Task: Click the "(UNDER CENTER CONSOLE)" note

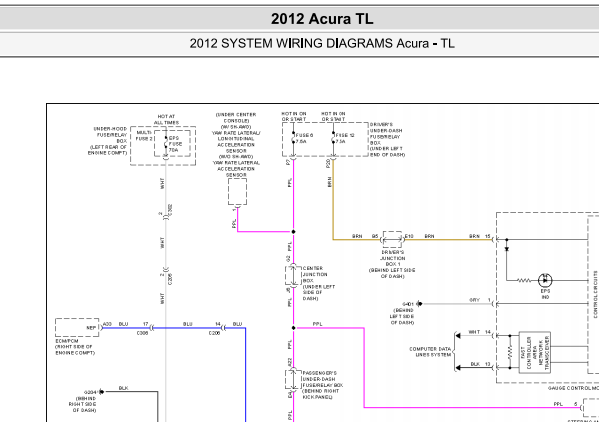Action: tap(236, 118)
